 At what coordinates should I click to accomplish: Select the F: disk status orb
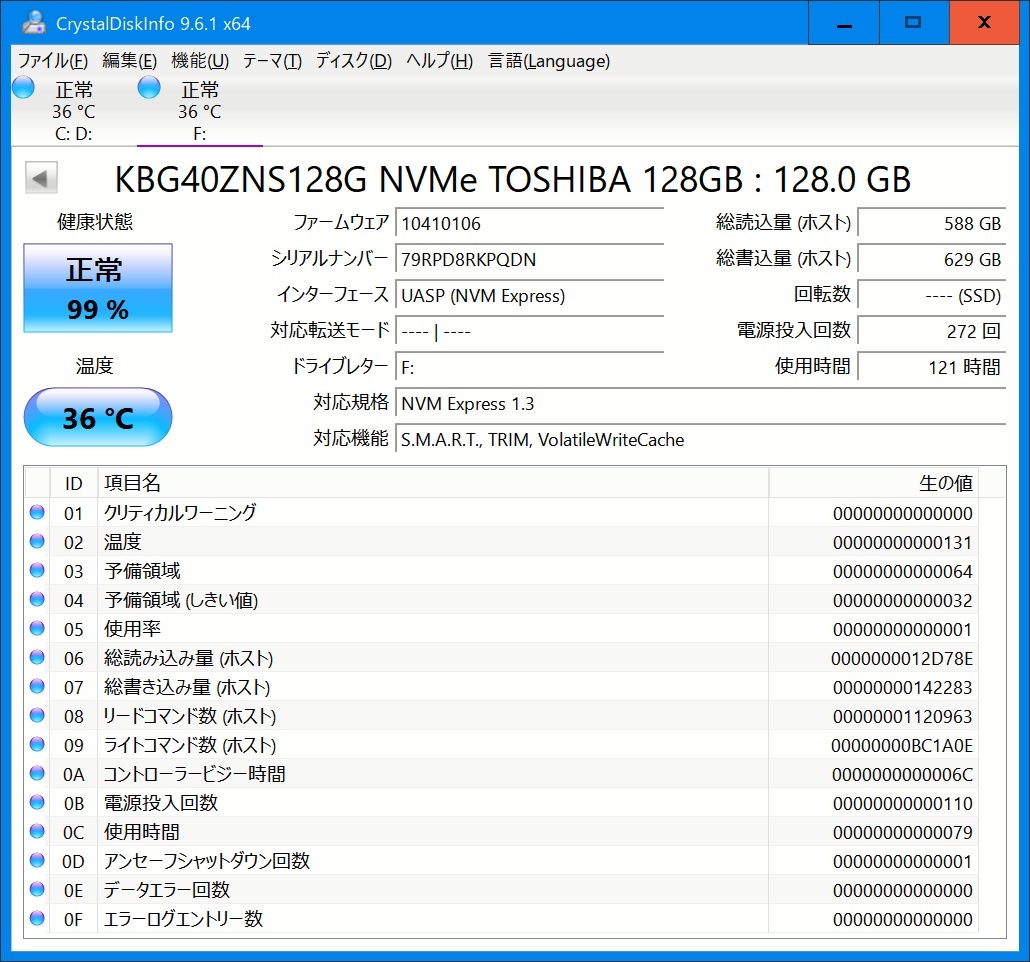click(149, 88)
